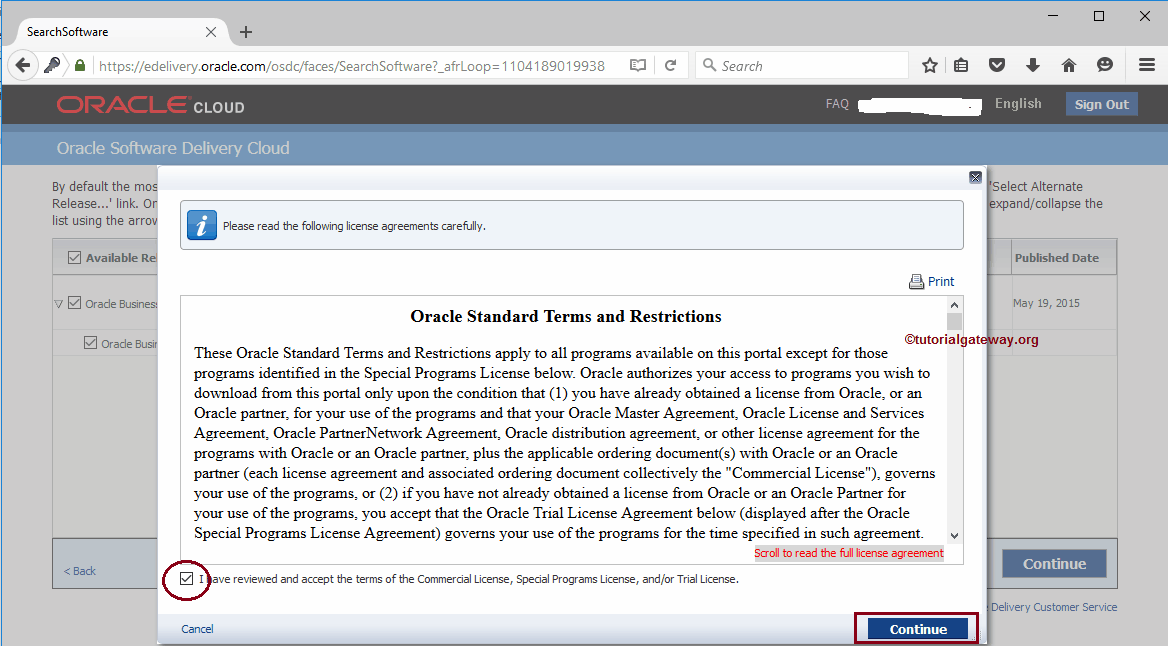Click the Back link on page
Screen dimensions: 1168x646
(80, 571)
